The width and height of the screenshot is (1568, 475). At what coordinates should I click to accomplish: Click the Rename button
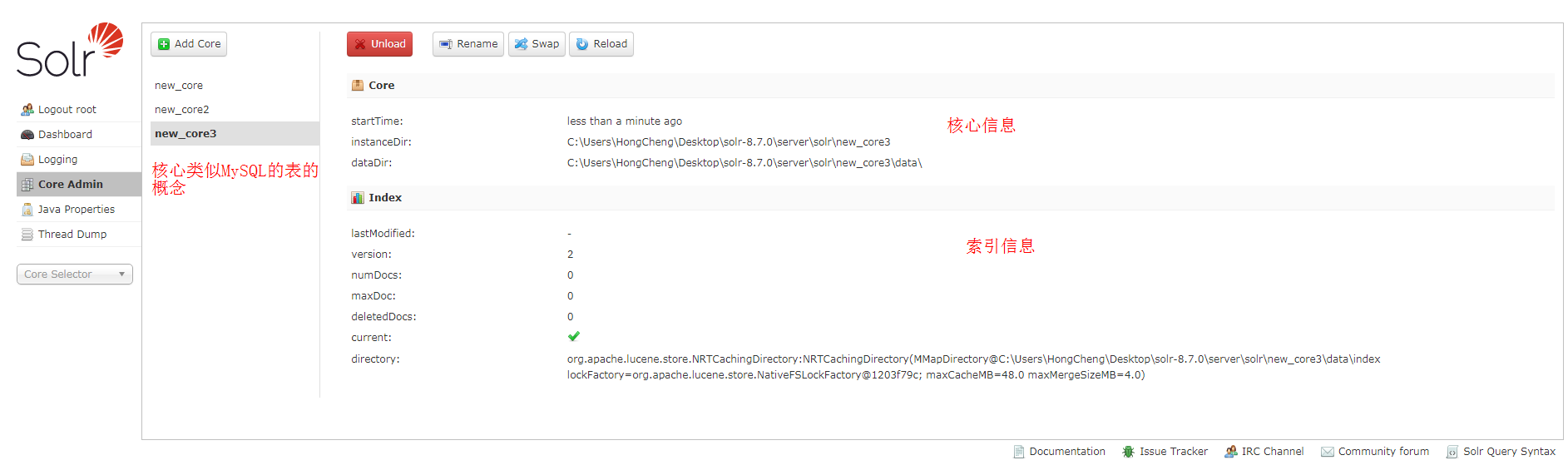pyautogui.click(x=468, y=44)
